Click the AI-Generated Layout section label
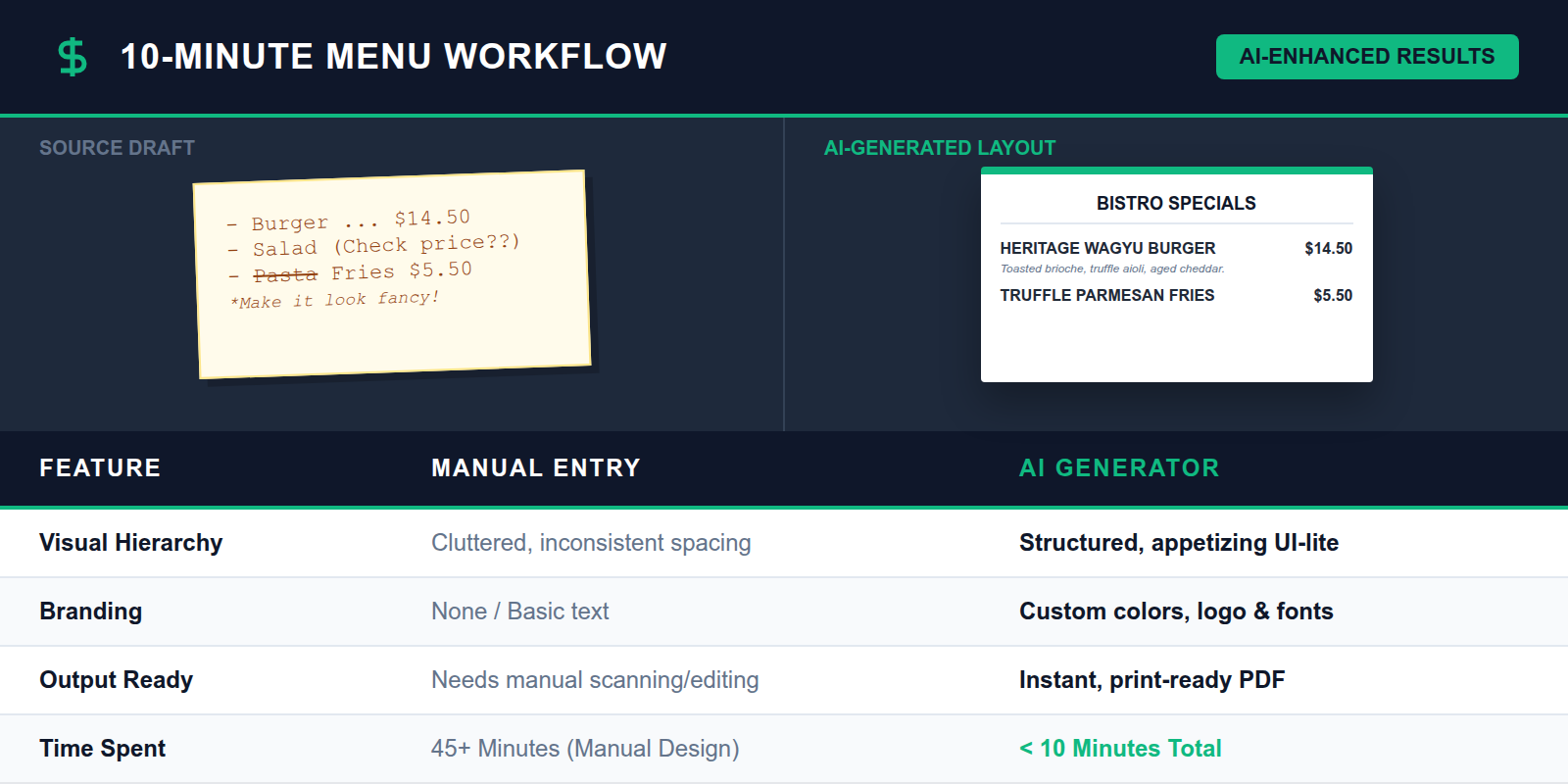 click(x=939, y=148)
